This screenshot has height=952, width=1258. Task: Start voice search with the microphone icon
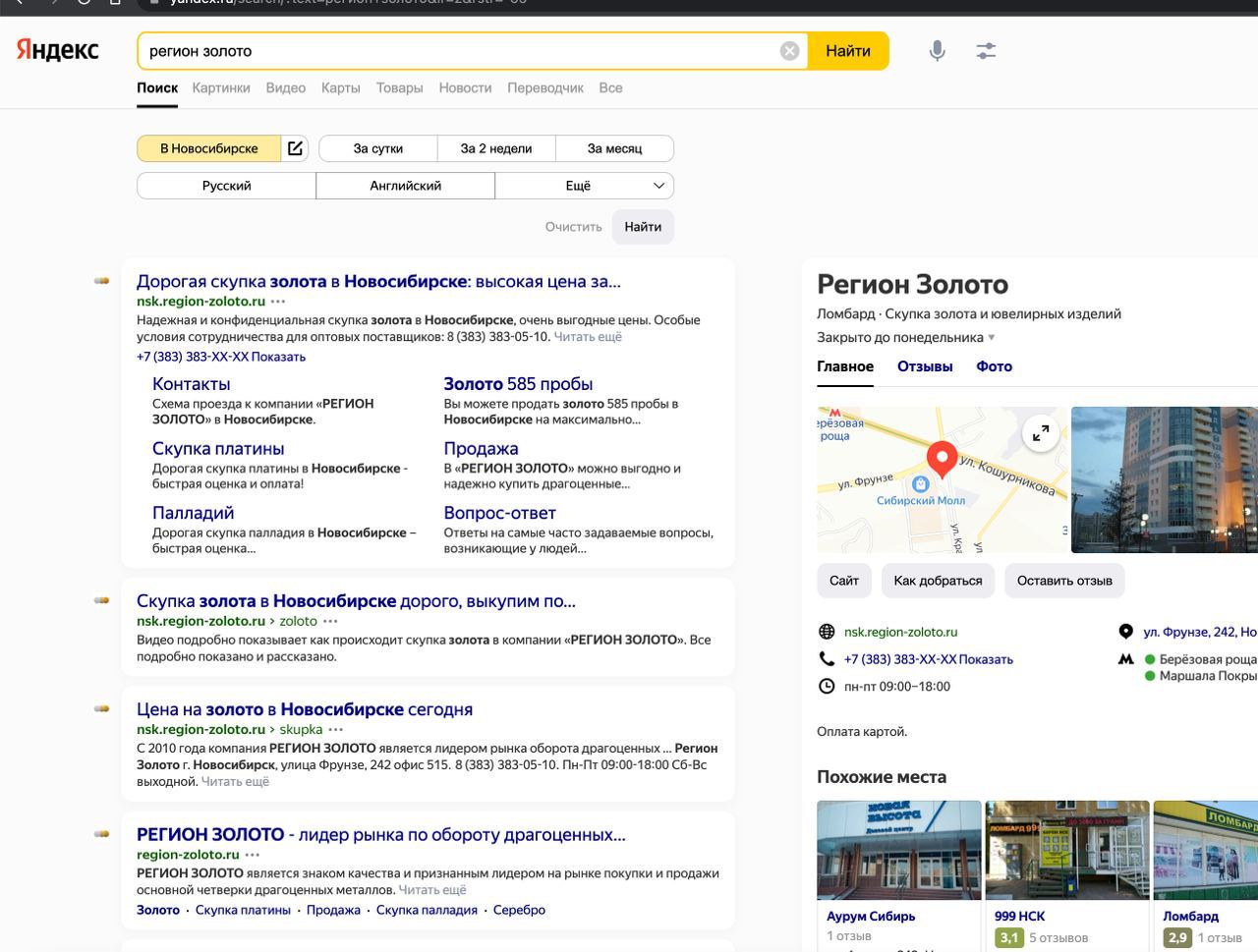click(x=938, y=51)
